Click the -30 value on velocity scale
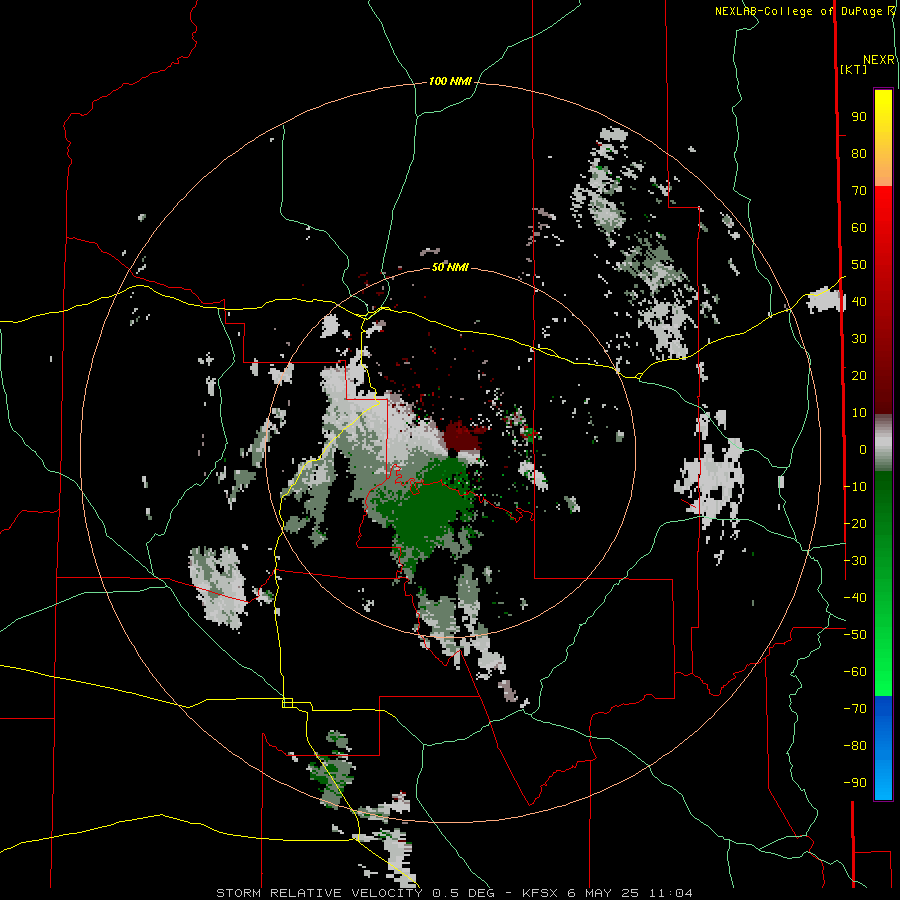Screen dimensions: 900x900 click(x=855, y=561)
